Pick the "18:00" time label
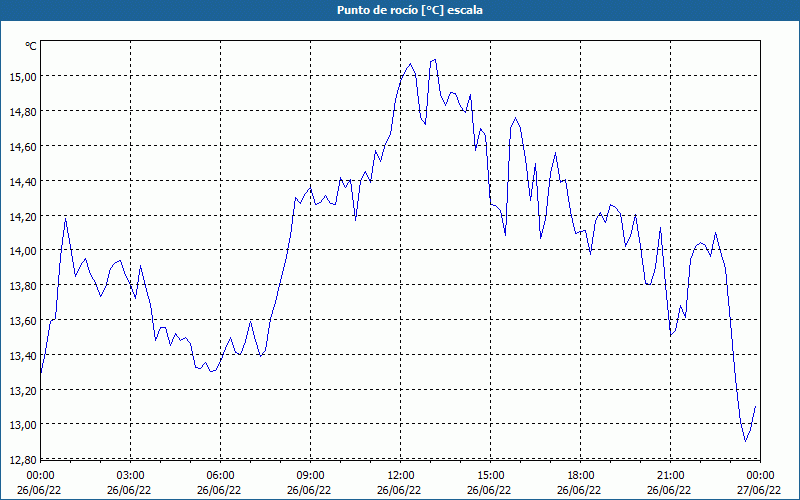 click(x=581, y=476)
